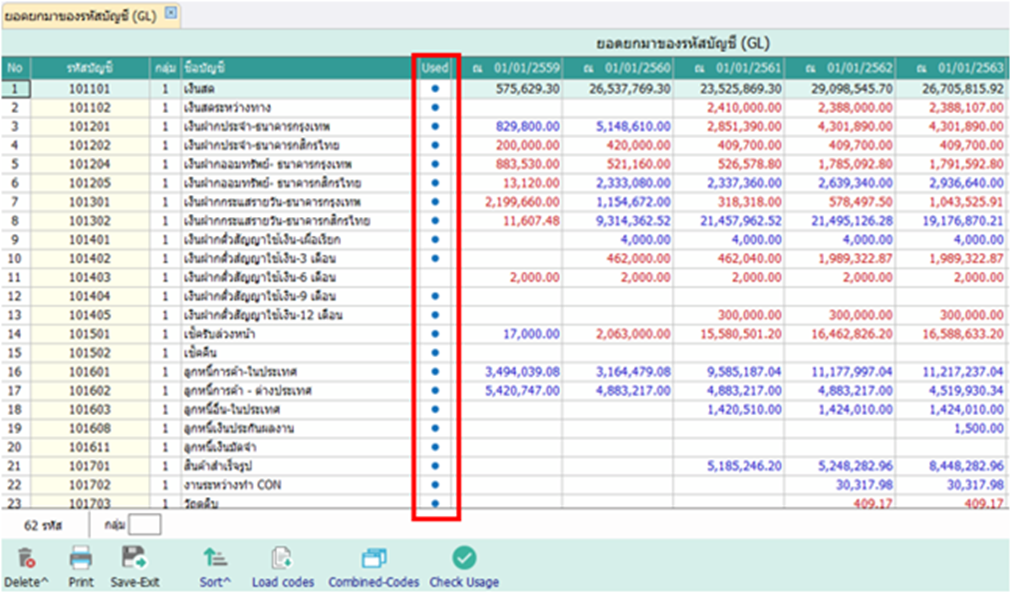Click the กลุ่ม column header

[x=165, y=68]
